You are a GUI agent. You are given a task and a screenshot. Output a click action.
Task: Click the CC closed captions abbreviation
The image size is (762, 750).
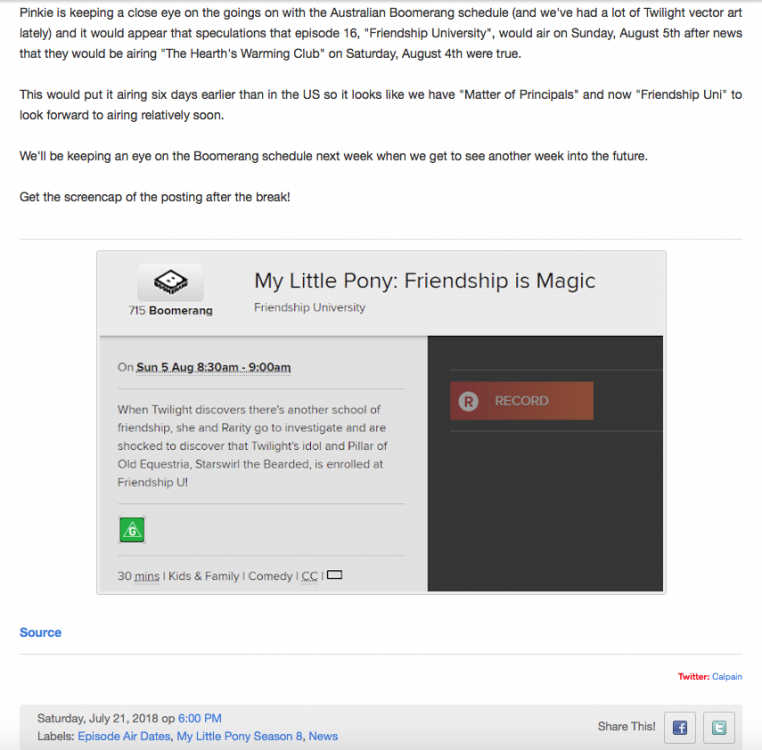pyautogui.click(x=310, y=576)
